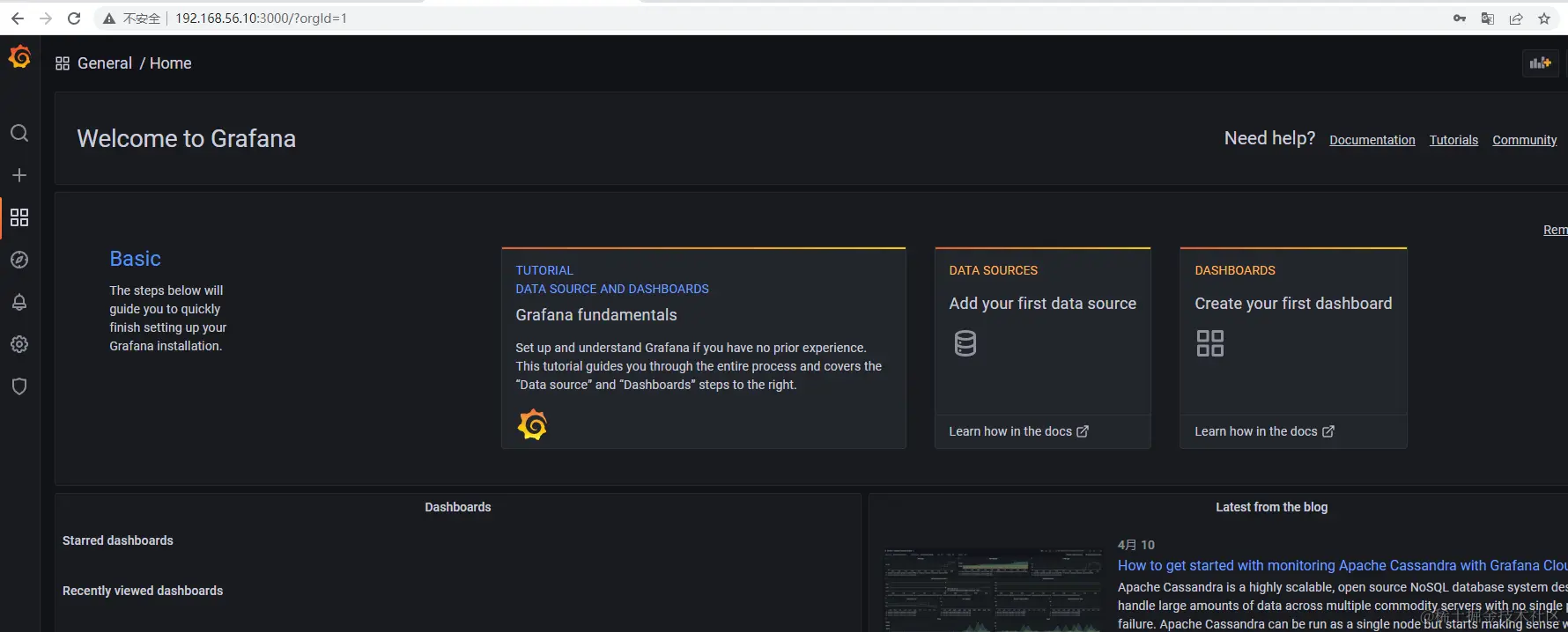Open the Server Admin shield icon
The height and width of the screenshot is (632, 1568).
(19, 386)
